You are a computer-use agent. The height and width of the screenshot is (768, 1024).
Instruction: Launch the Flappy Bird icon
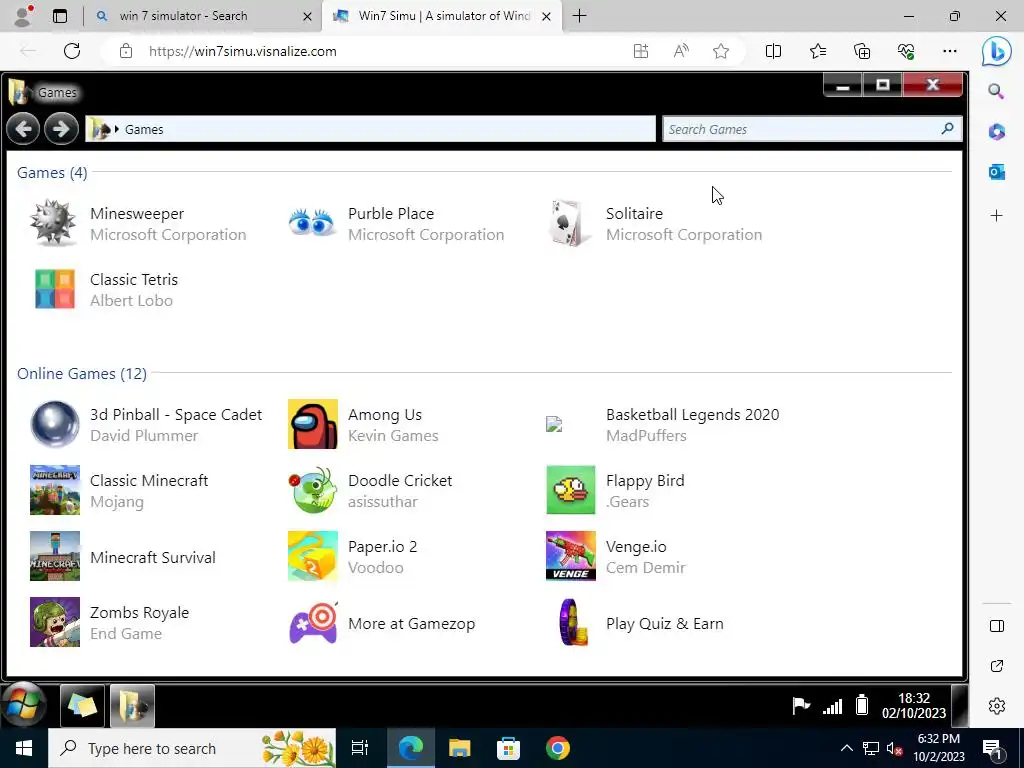(x=571, y=490)
